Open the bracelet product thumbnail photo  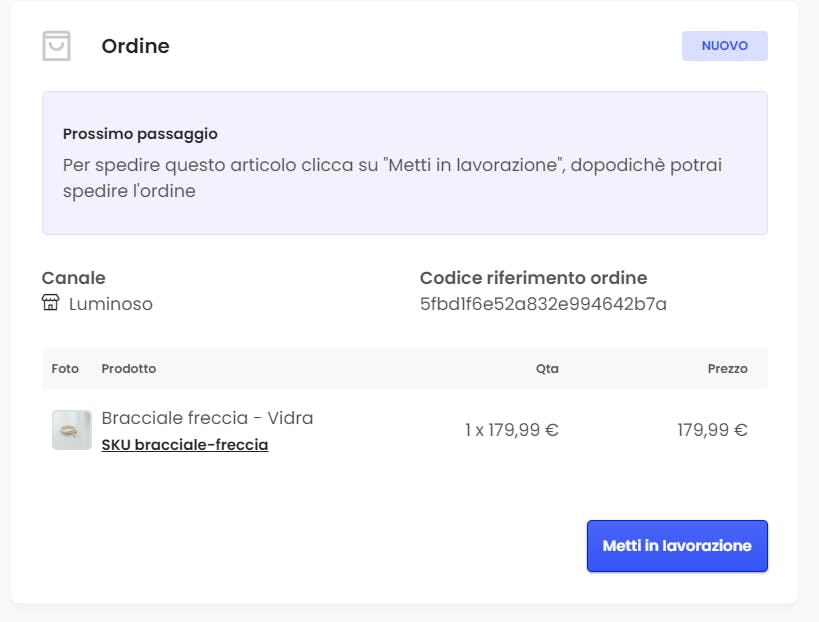72,430
